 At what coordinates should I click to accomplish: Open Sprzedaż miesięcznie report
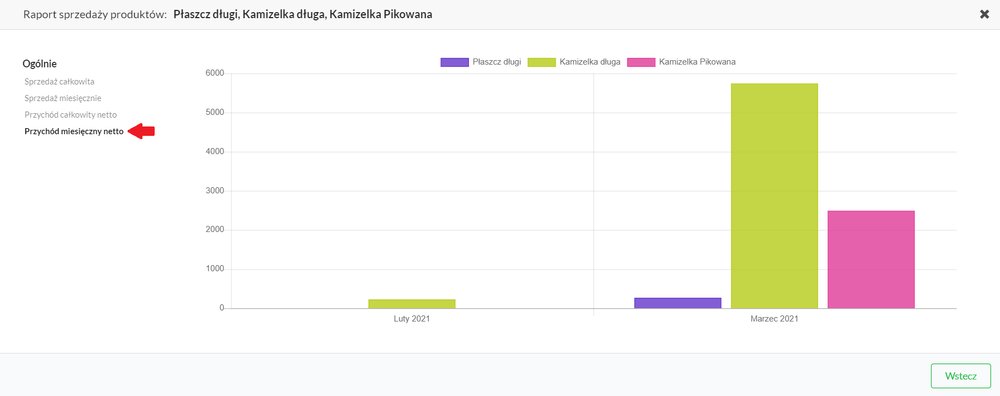click(x=62, y=98)
